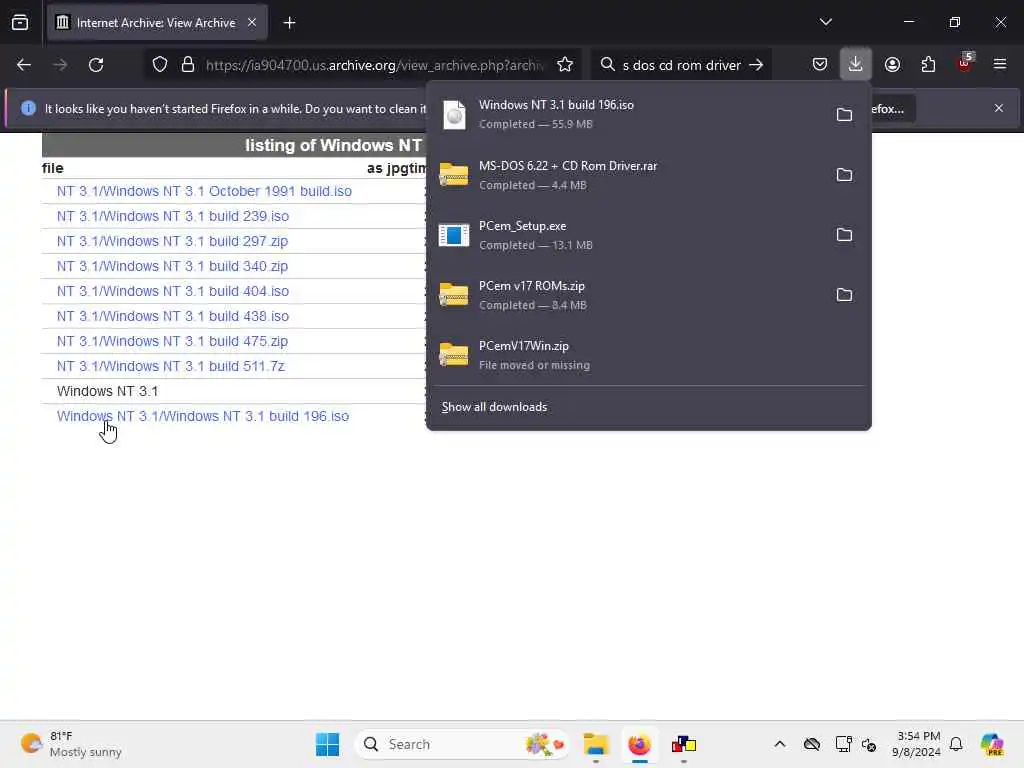Screen dimensions: 1024x768
Task: Open notifications bell icon
Action: click(956, 744)
